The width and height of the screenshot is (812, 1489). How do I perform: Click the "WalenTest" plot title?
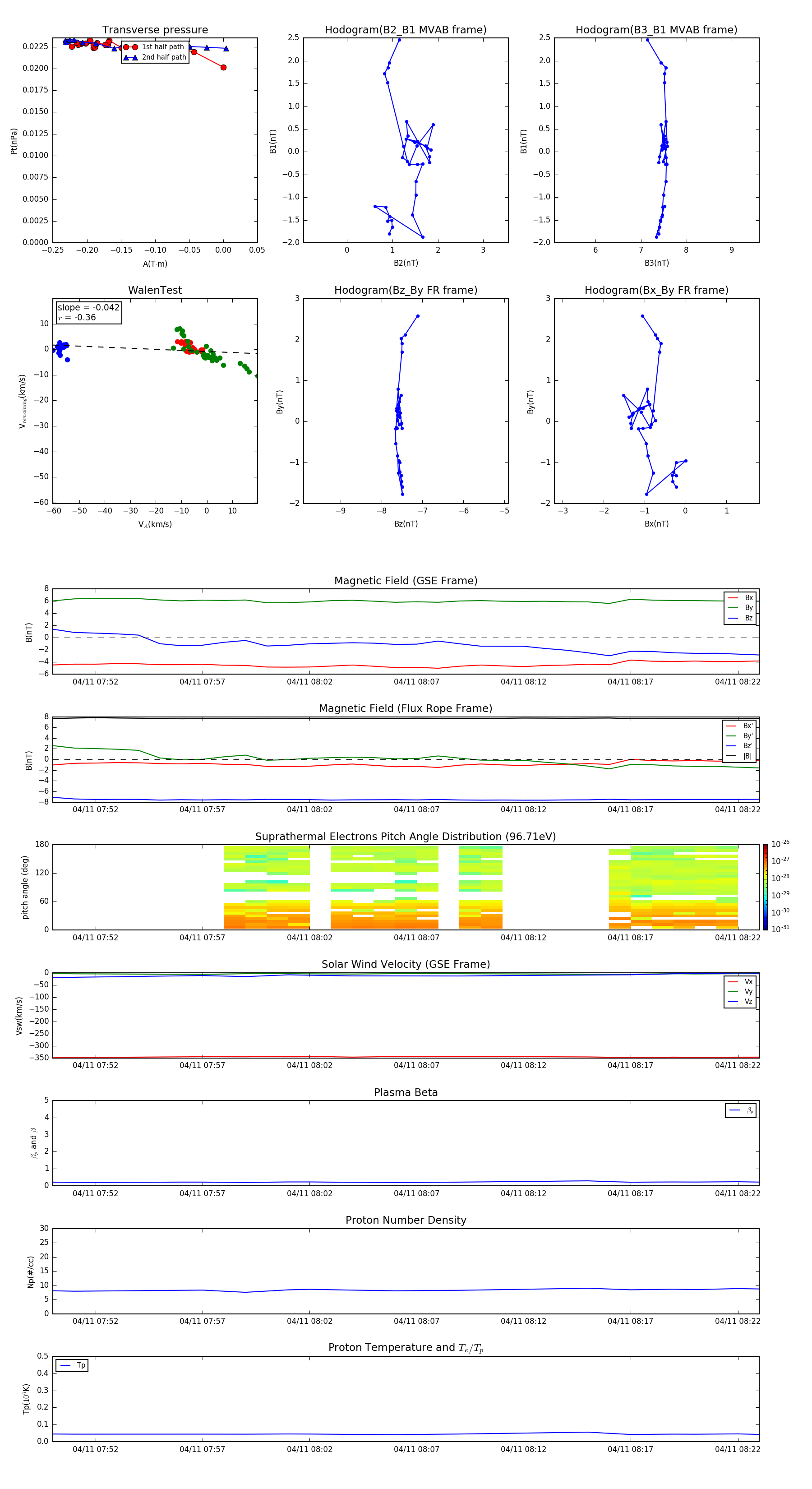point(155,290)
